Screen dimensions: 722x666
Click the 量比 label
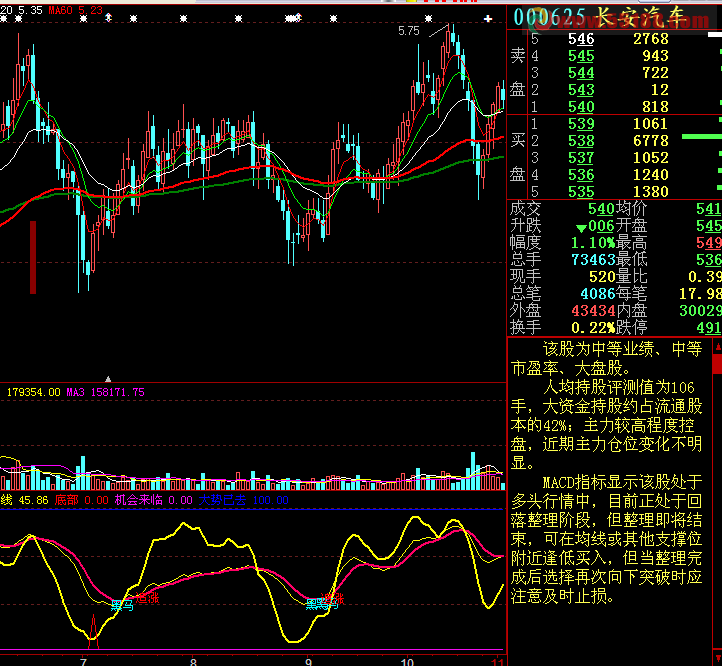[x=631, y=277]
